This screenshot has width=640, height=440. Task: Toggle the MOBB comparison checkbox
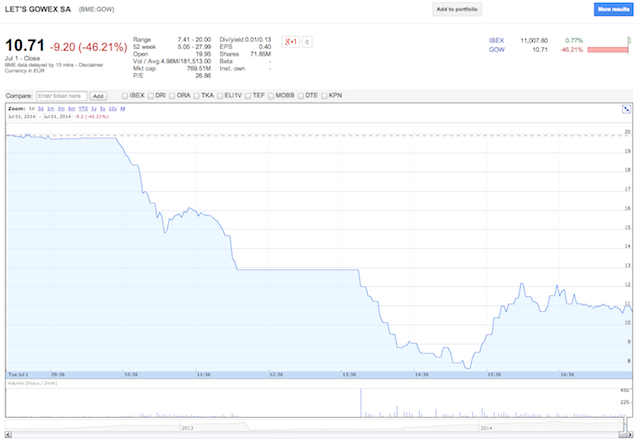[271, 96]
